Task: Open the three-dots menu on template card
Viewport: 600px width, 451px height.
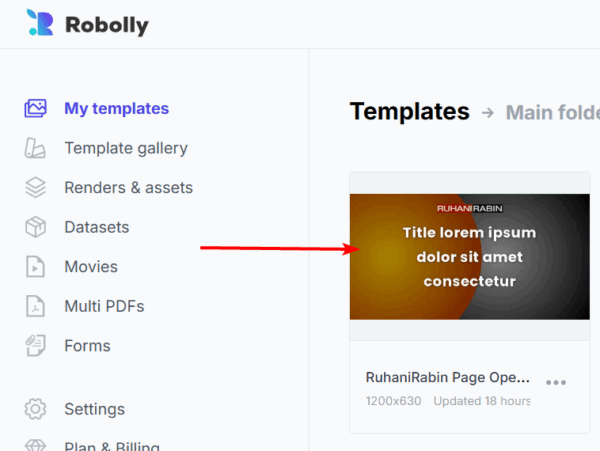Action: [556, 382]
